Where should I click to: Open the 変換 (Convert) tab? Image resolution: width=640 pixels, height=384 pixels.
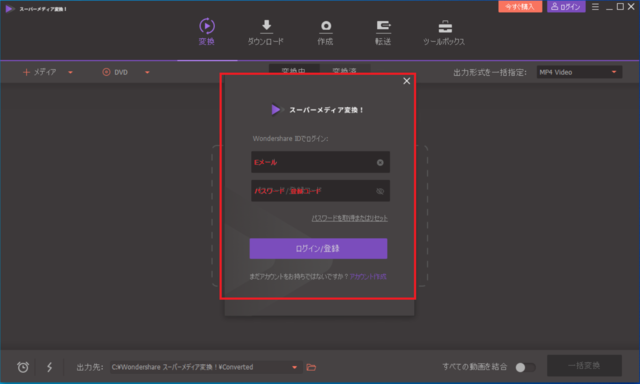pos(207,32)
